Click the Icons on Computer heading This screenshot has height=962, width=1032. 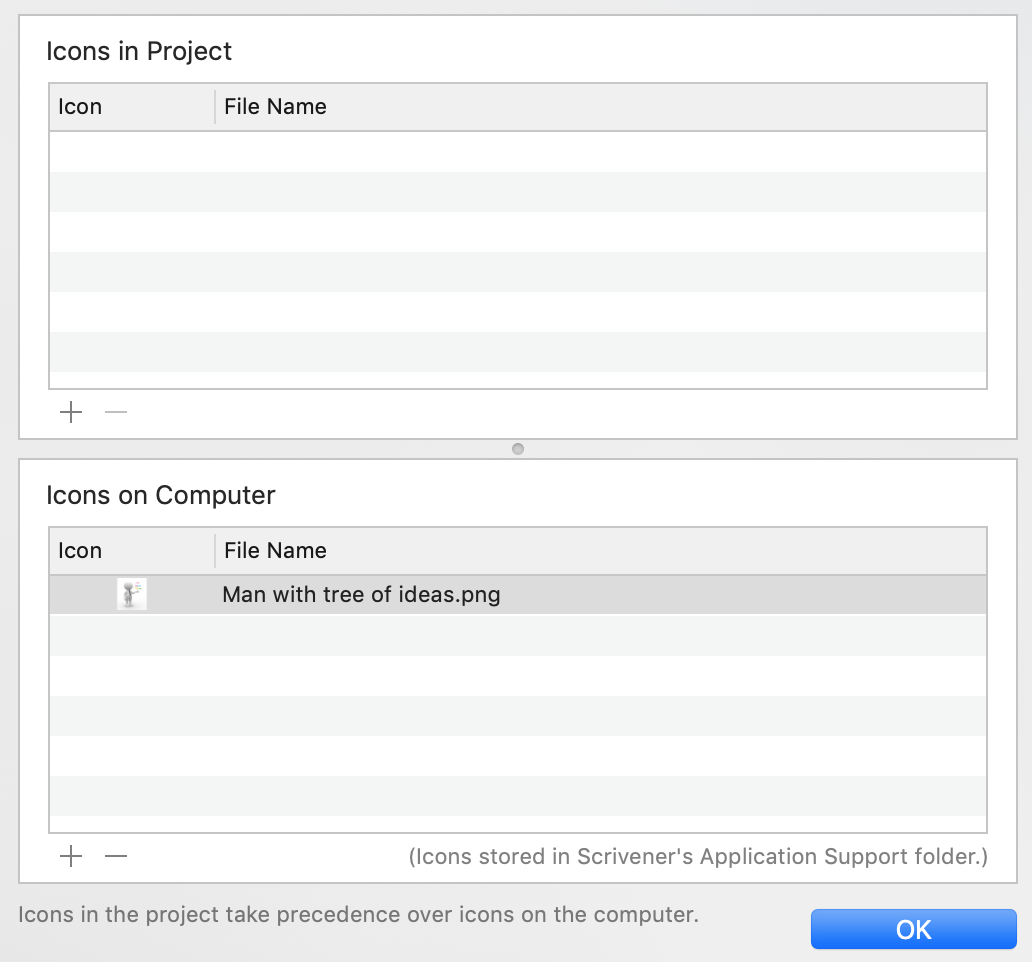point(161,495)
